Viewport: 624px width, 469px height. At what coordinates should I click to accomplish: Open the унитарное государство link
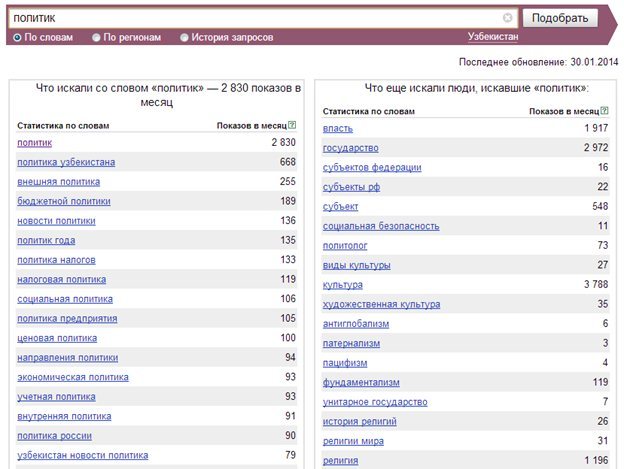click(375, 402)
